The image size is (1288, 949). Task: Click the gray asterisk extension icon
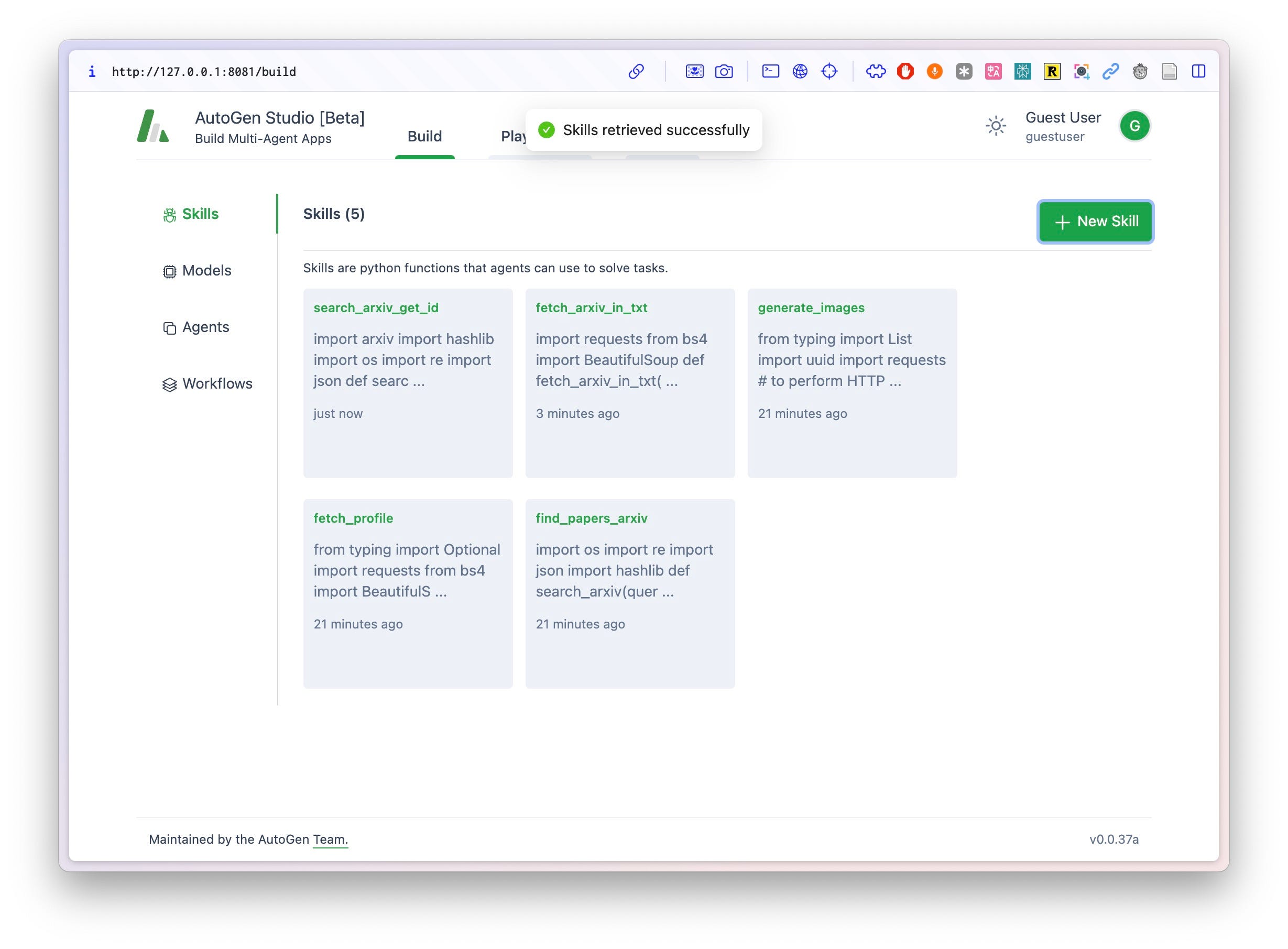pyautogui.click(x=964, y=71)
